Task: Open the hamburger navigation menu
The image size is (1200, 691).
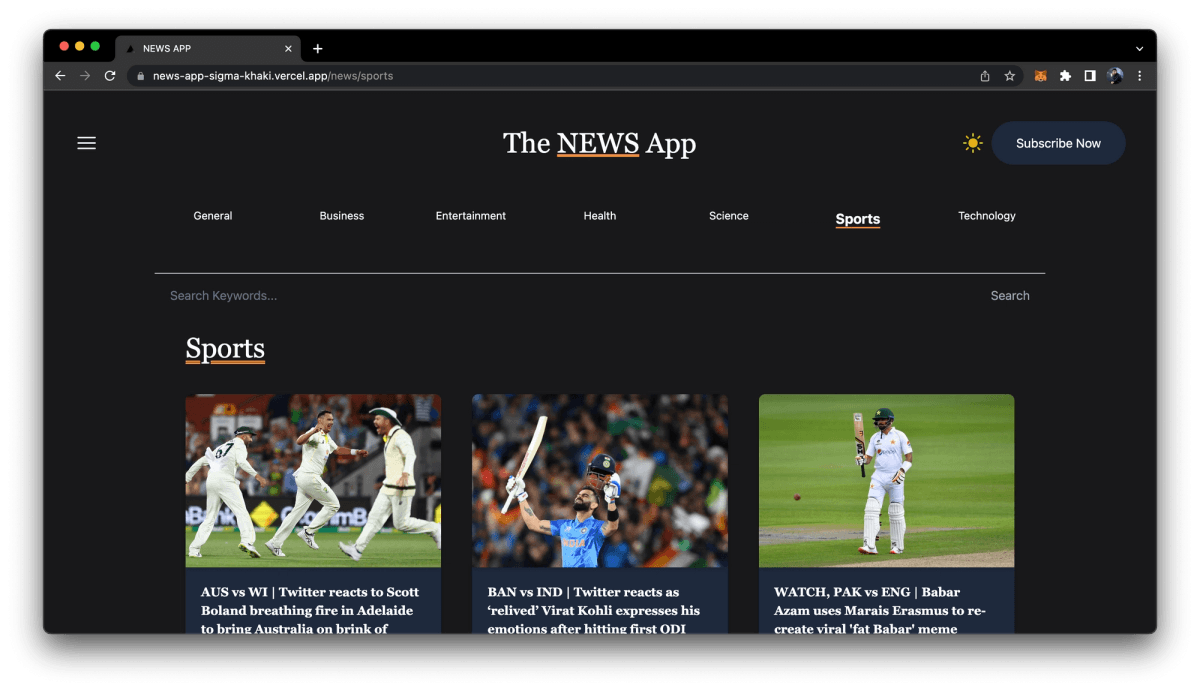Action: point(86,143)
